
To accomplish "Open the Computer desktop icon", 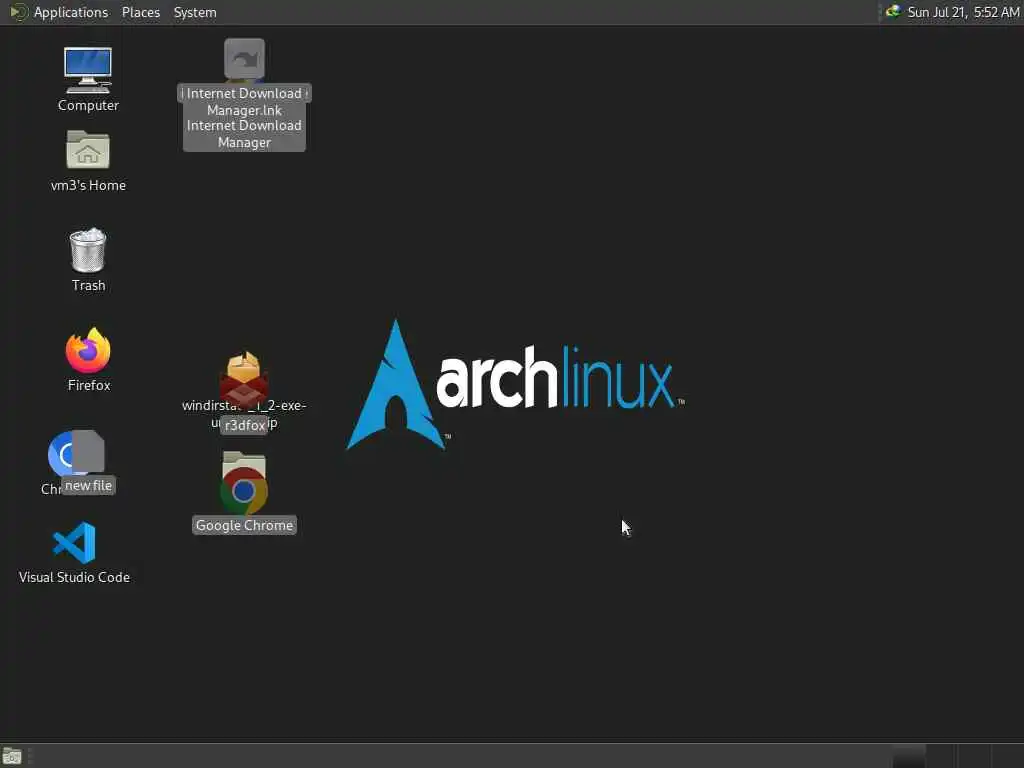I will (88, 70).
